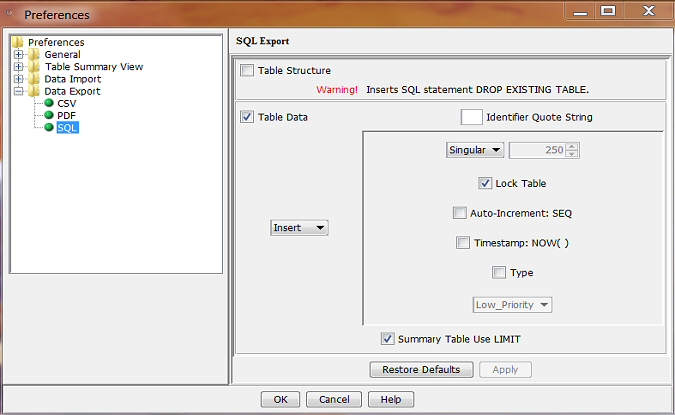
Task: Click the Data Export folder icon
Action: [x=34, y=91]
